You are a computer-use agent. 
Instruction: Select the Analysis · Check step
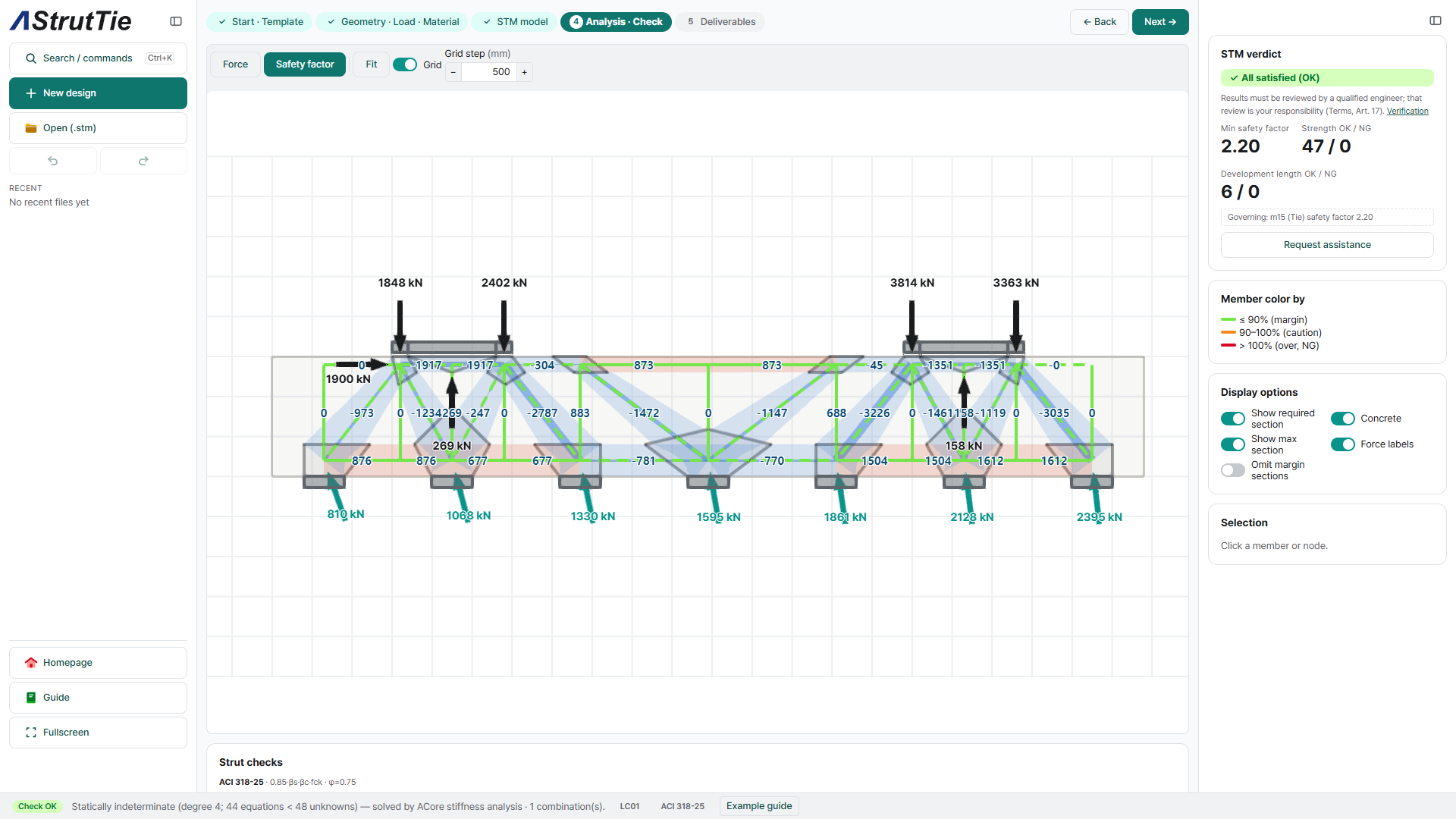[x=616, y=22]
